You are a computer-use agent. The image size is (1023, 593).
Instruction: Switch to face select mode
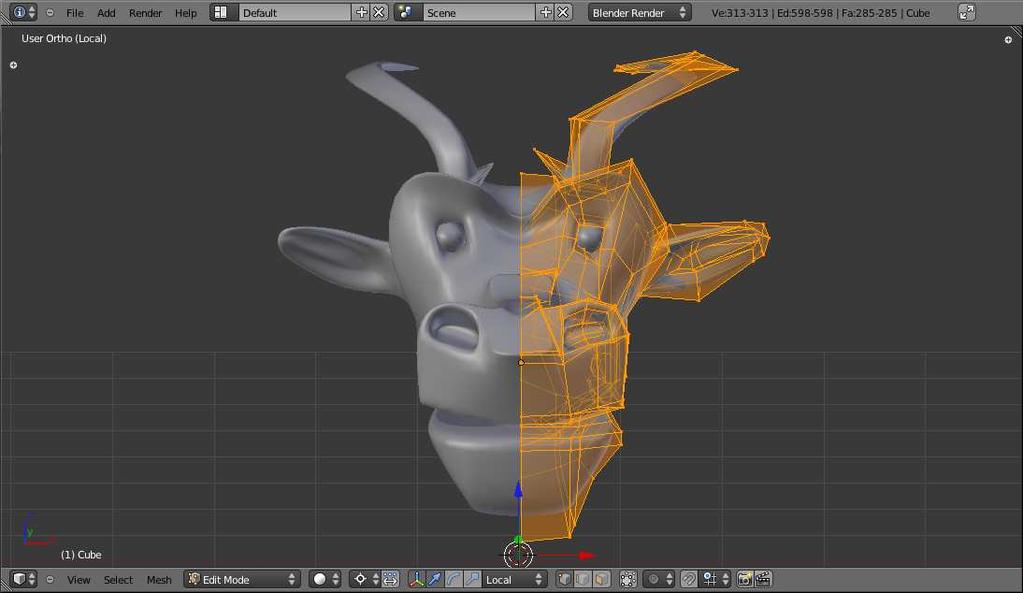tap(602, 579)
